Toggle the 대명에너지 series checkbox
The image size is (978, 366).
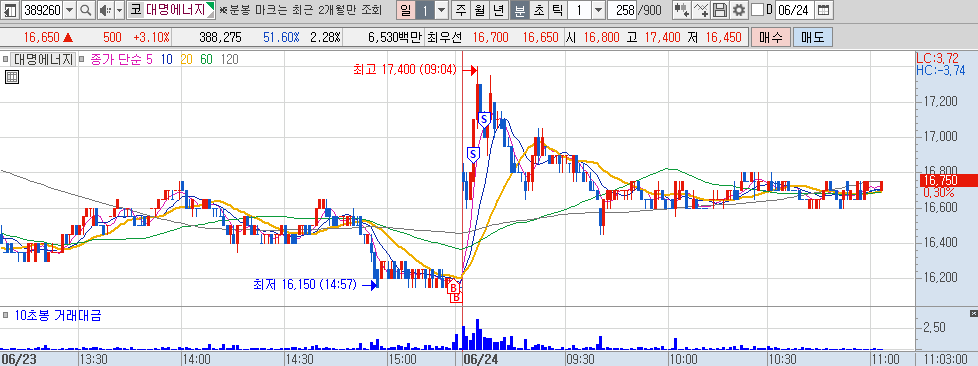(x=5, y=60)
